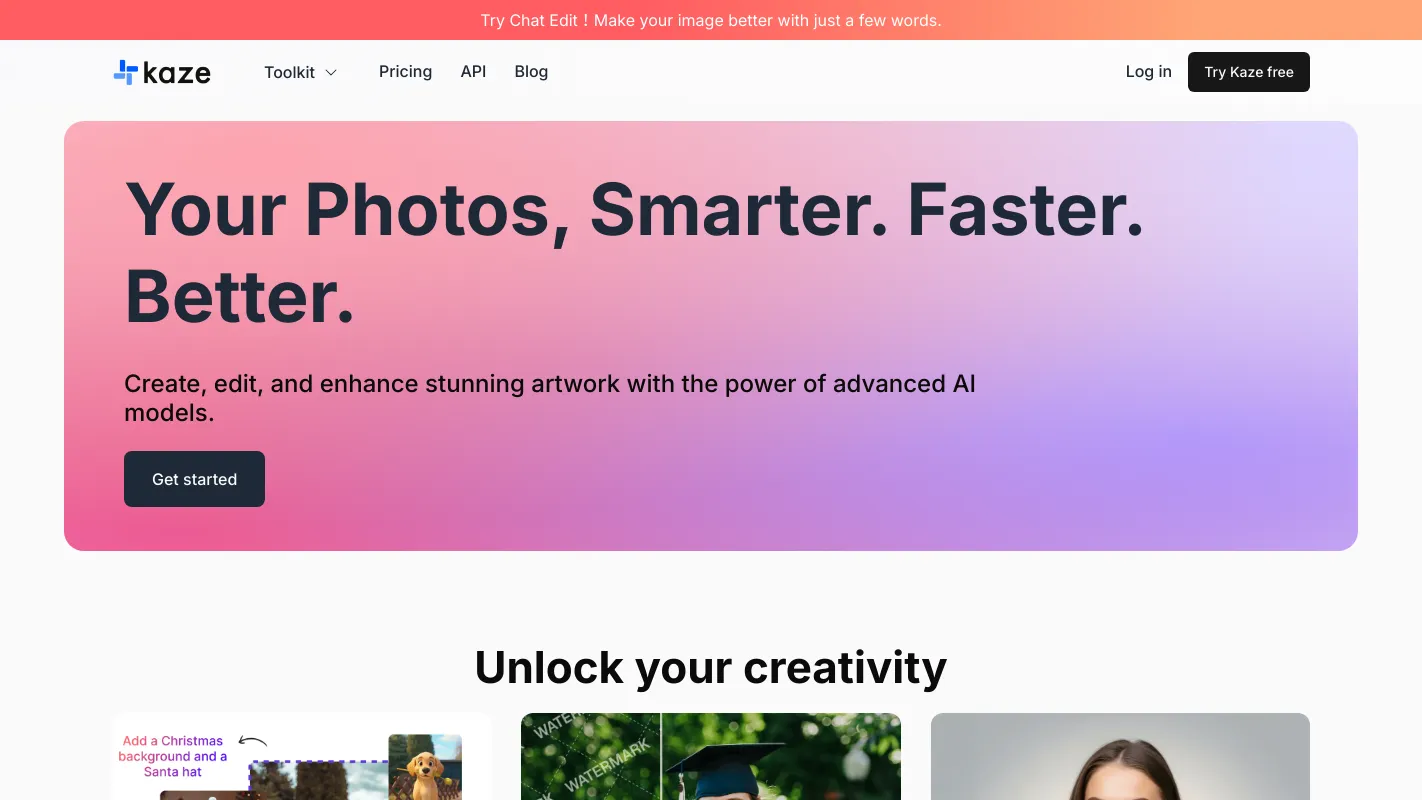The height and width of the screenshot is (800, 1422).
Task: Open the Try Chat Edit banner
Action: [x=711, y=20]
